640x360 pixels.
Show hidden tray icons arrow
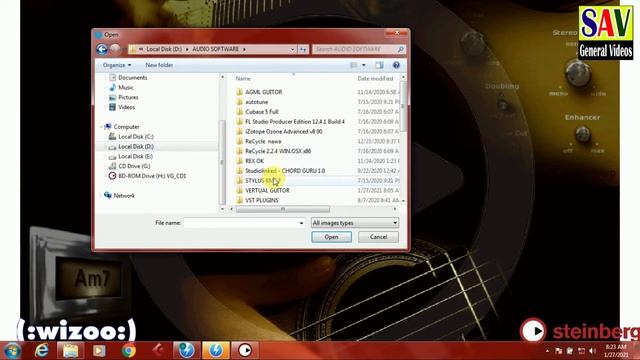tap(547, 351)
